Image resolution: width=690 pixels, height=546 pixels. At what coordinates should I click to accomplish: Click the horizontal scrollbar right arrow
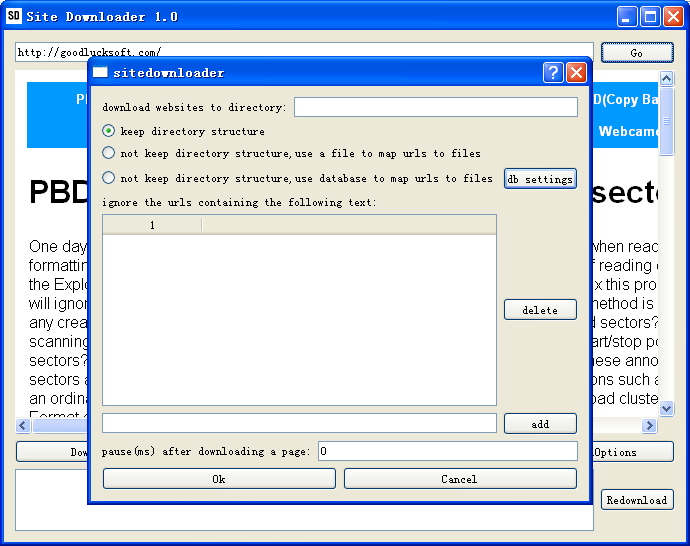[649, 426]
